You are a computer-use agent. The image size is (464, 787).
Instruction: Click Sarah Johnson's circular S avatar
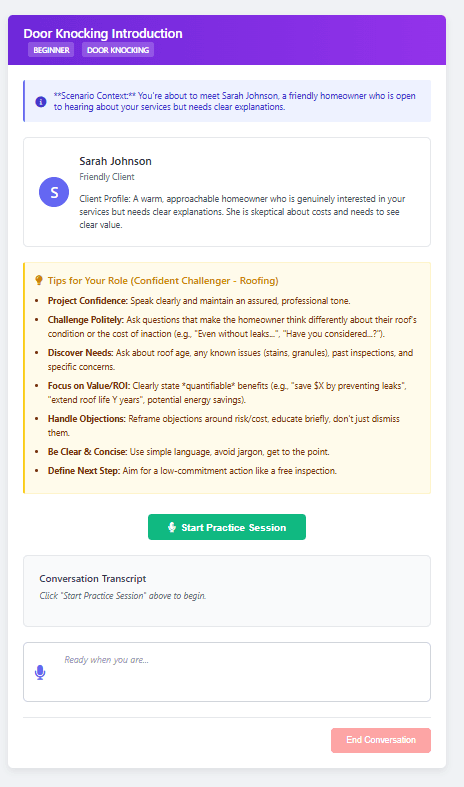(x=54, y=192)
